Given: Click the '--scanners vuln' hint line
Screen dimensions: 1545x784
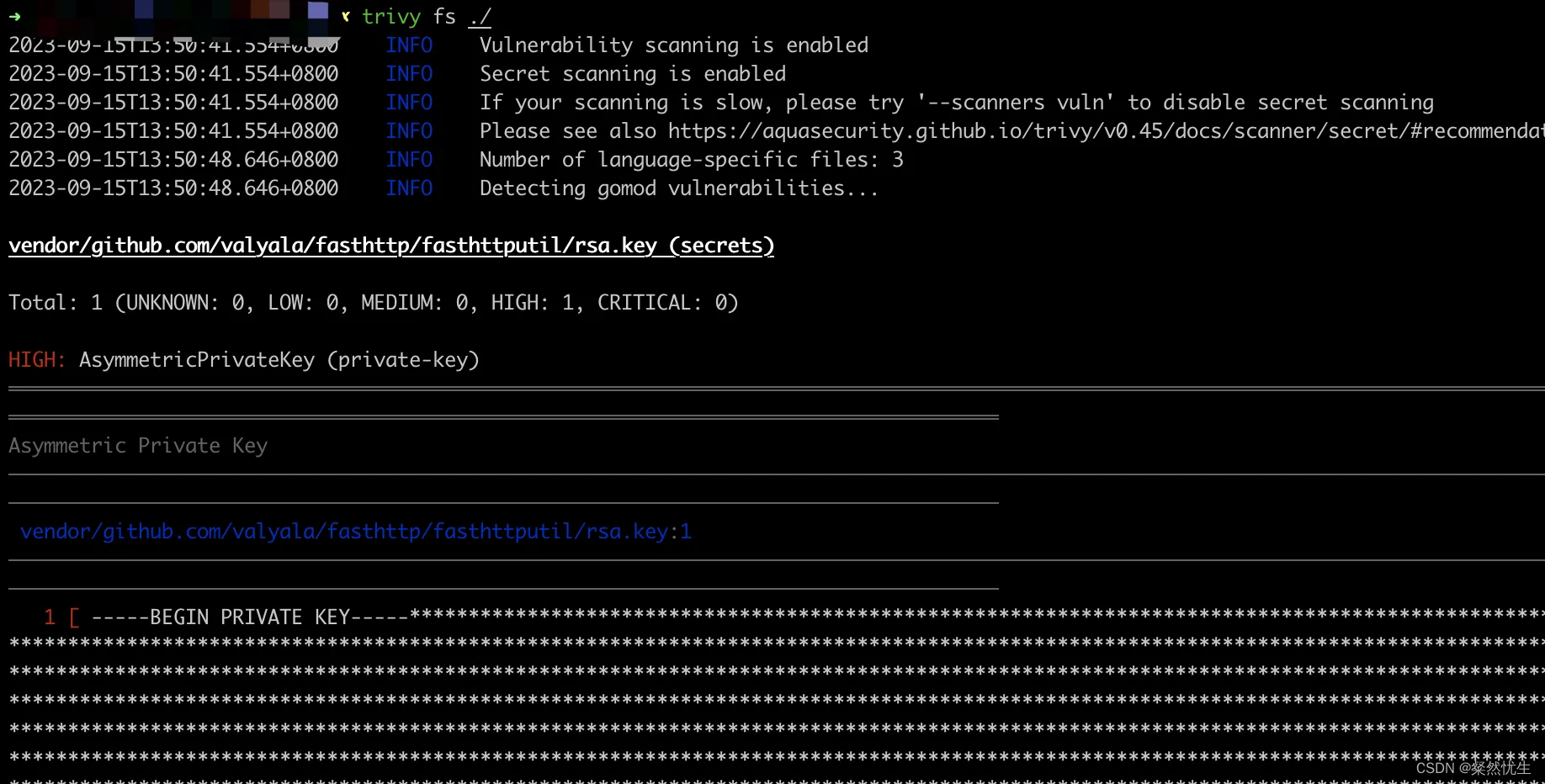Looking at the screenshot, I should pos(957,103).
